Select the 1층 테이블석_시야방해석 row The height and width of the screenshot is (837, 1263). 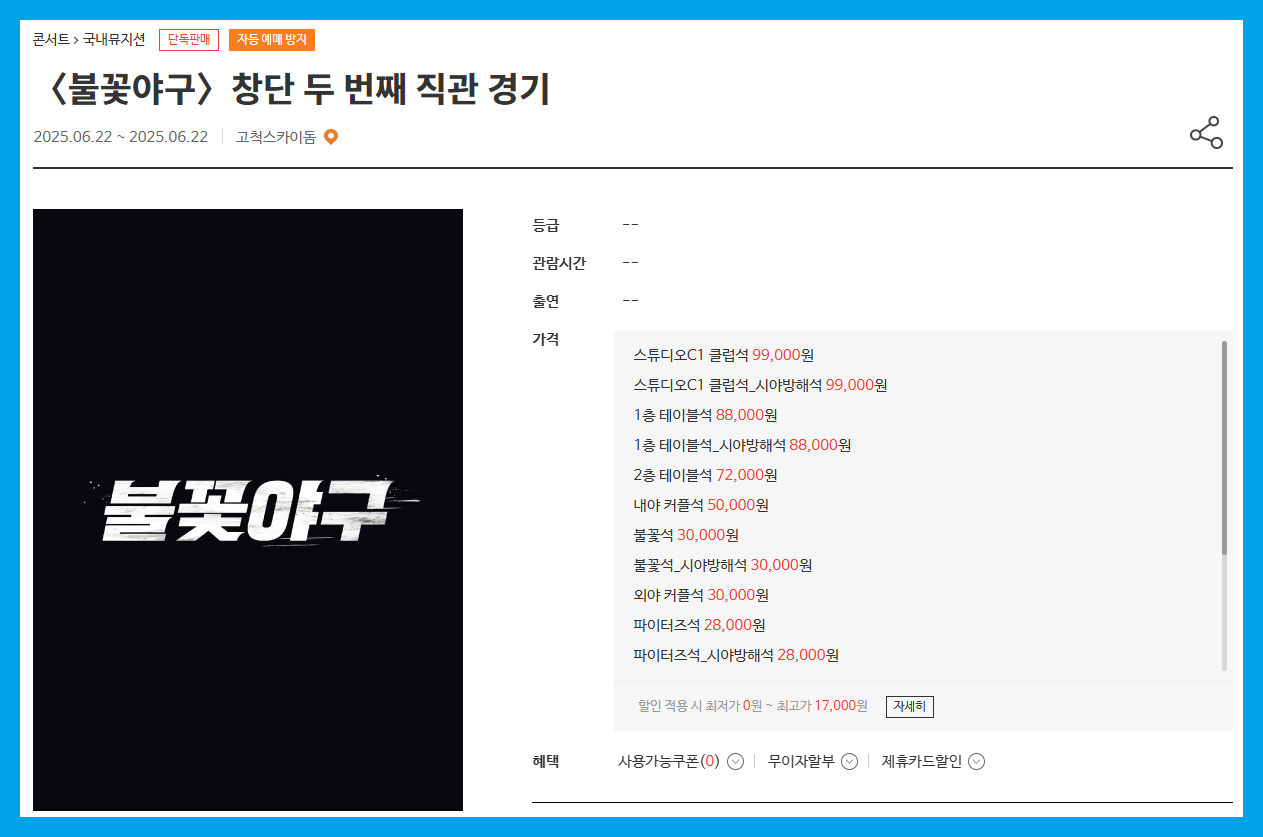[x=743, y=445]
